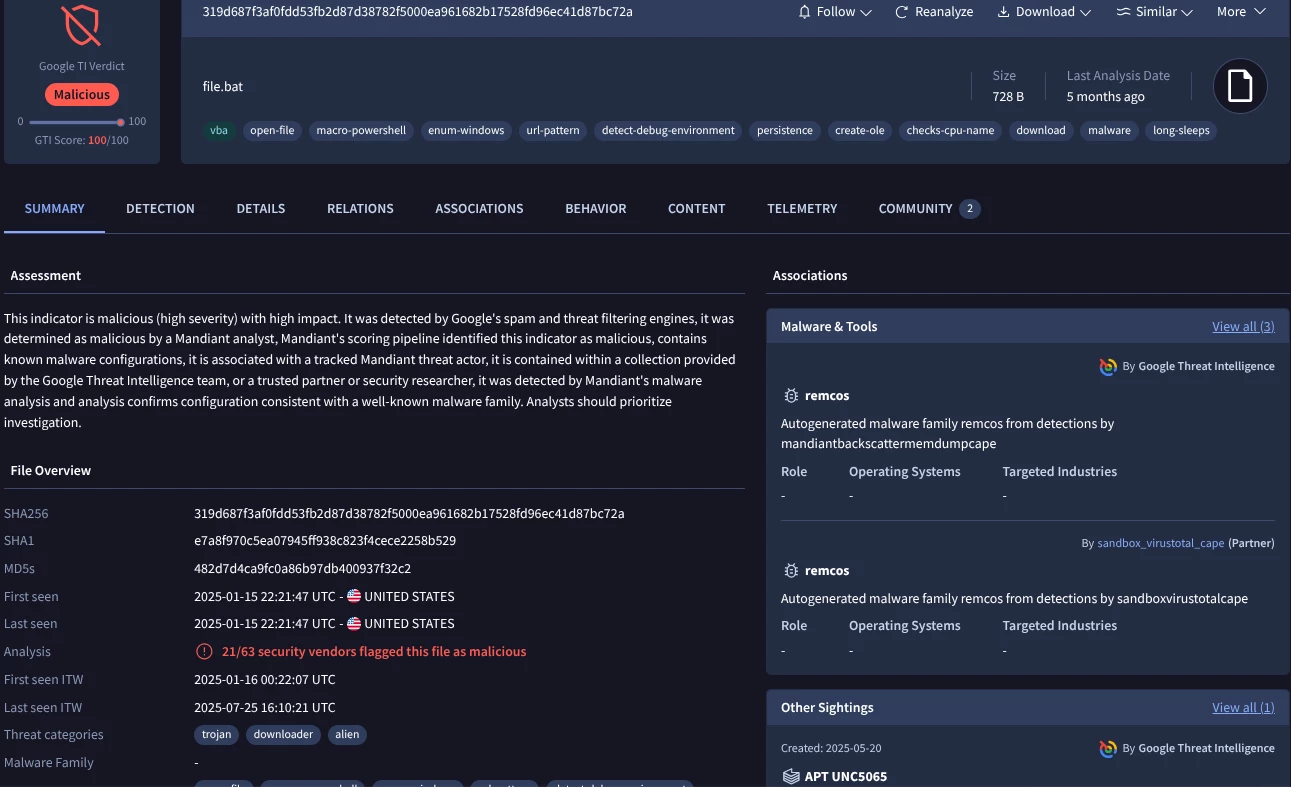The width and height of the screenshot is (1291, 787).
Task: Click the SHA1 hash value
Action: click(325, 541)
